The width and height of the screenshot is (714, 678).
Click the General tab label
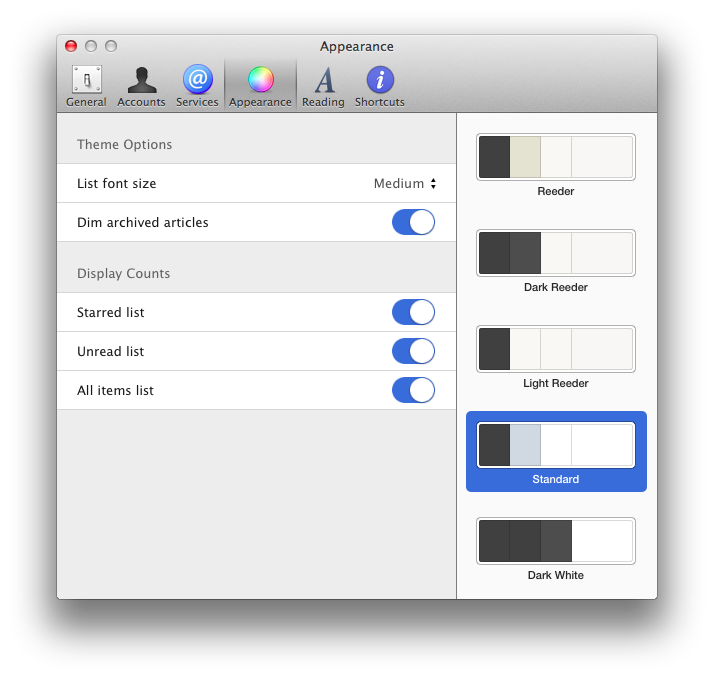86,102
